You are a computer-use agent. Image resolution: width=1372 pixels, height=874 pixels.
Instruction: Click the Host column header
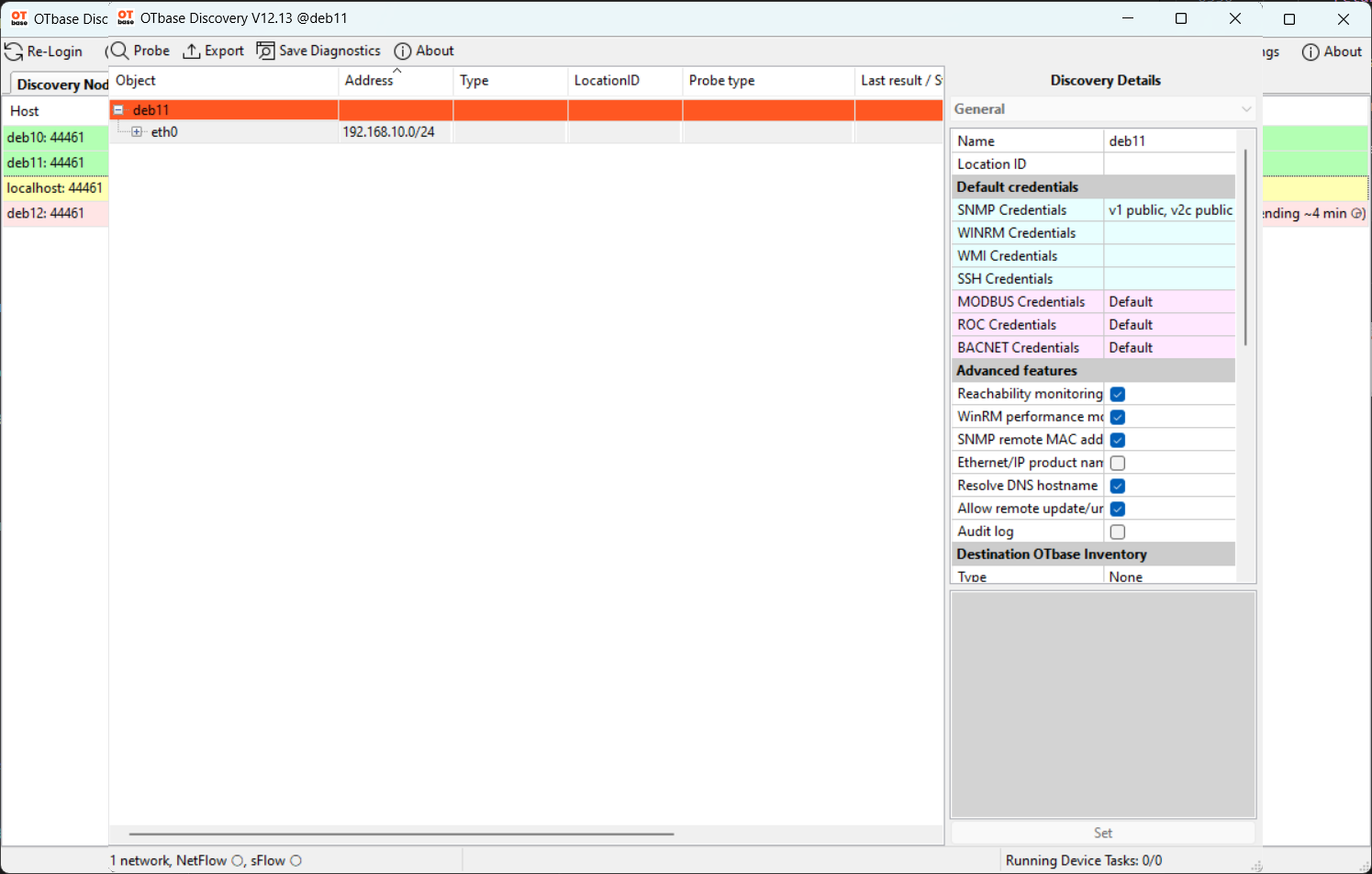click(x=55, y=111)
